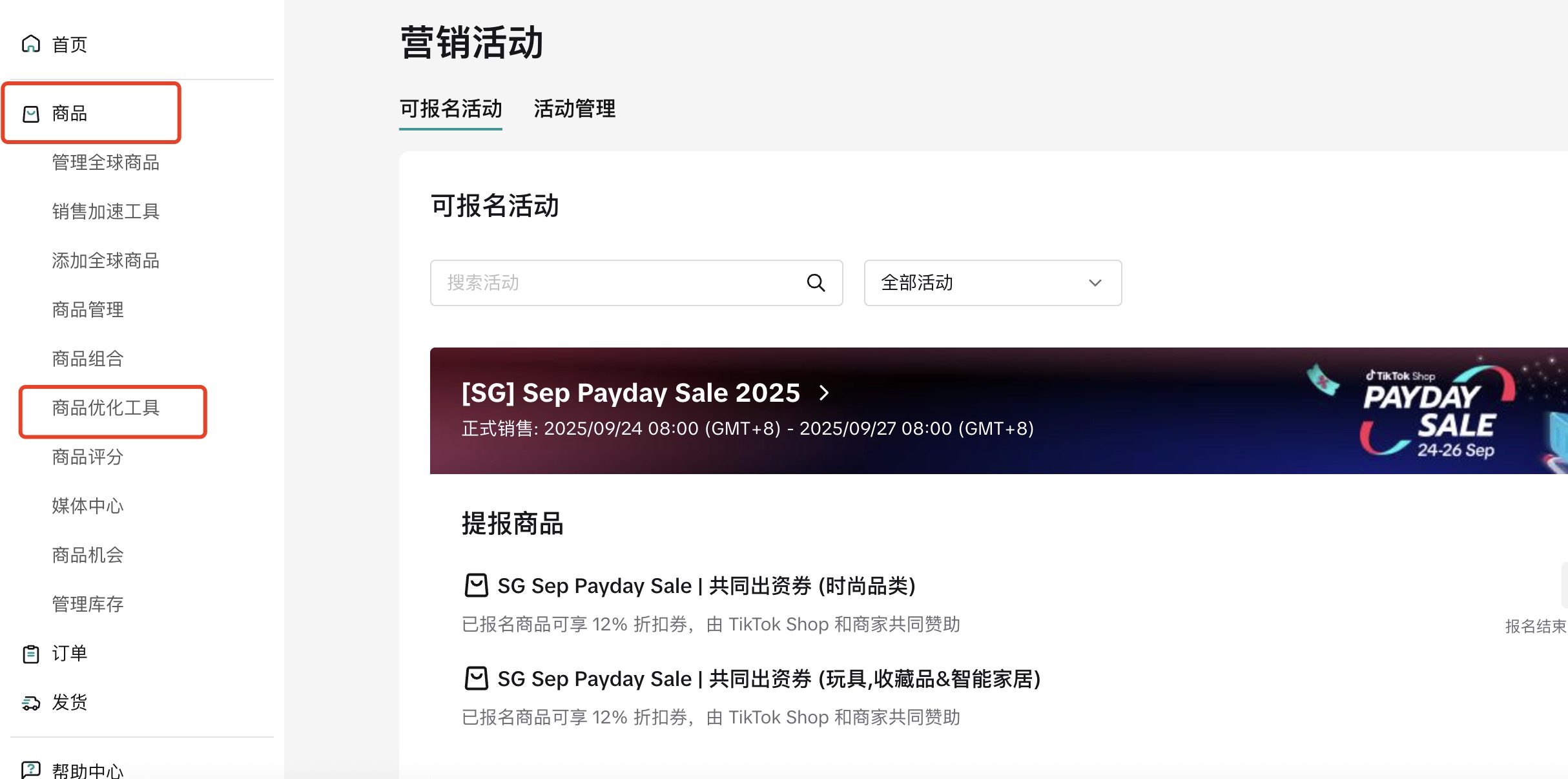Click the shopping bag icon beside 商品
The image size is (1568, 779).
click(x=31, y=114)
